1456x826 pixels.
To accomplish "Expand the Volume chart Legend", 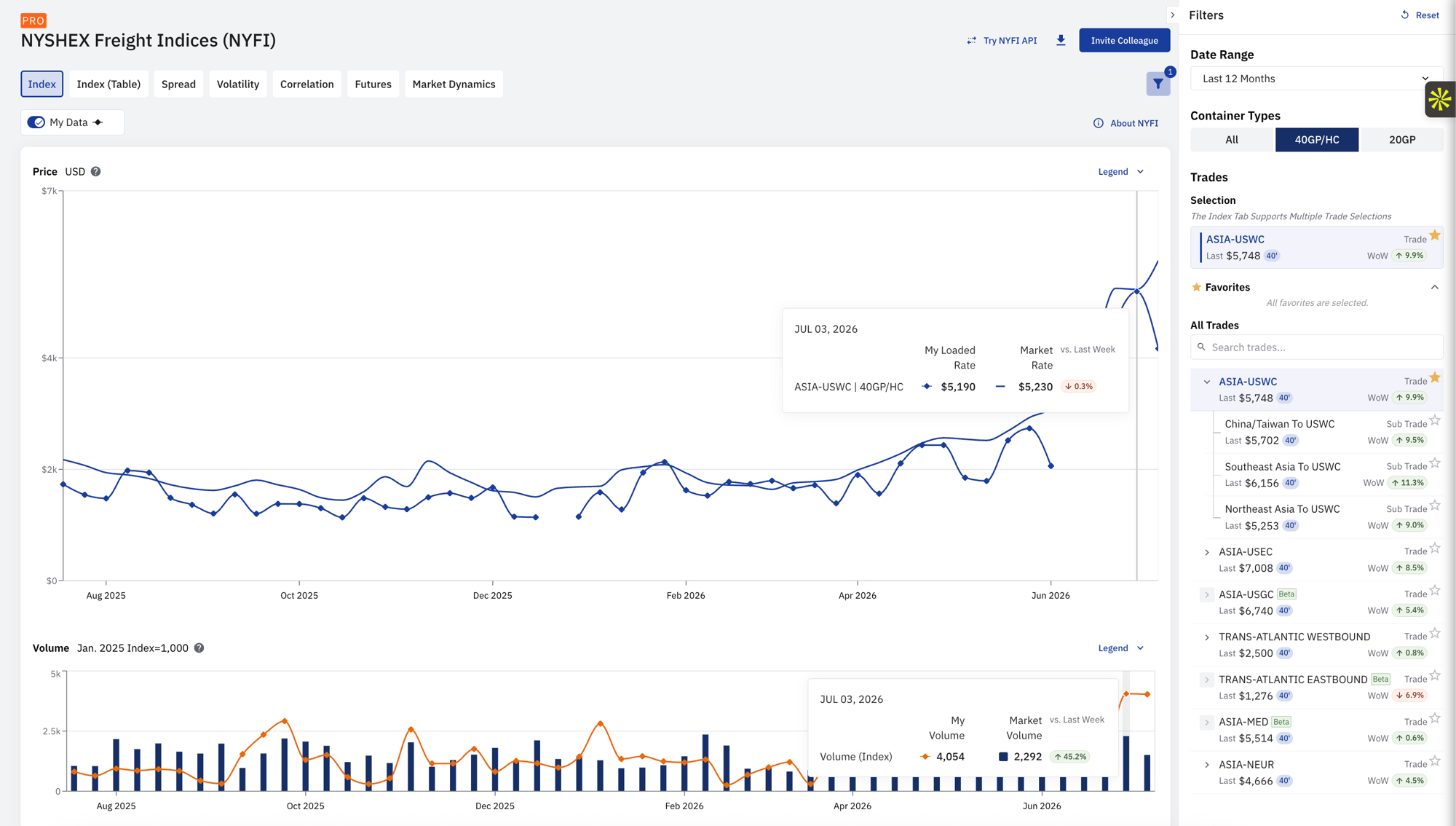I will 1121,648.
